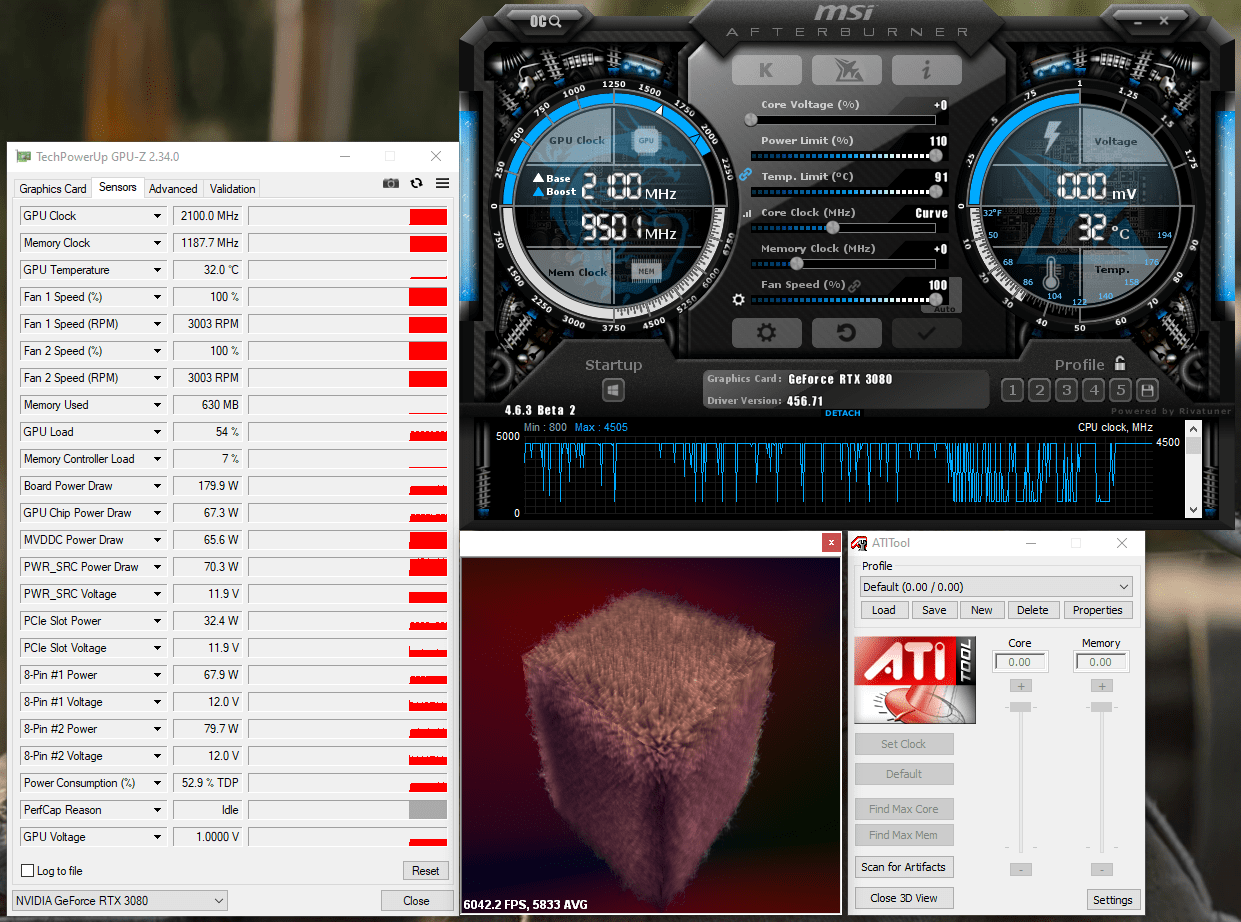Switch to the Sensors tab

click(118, 187)
